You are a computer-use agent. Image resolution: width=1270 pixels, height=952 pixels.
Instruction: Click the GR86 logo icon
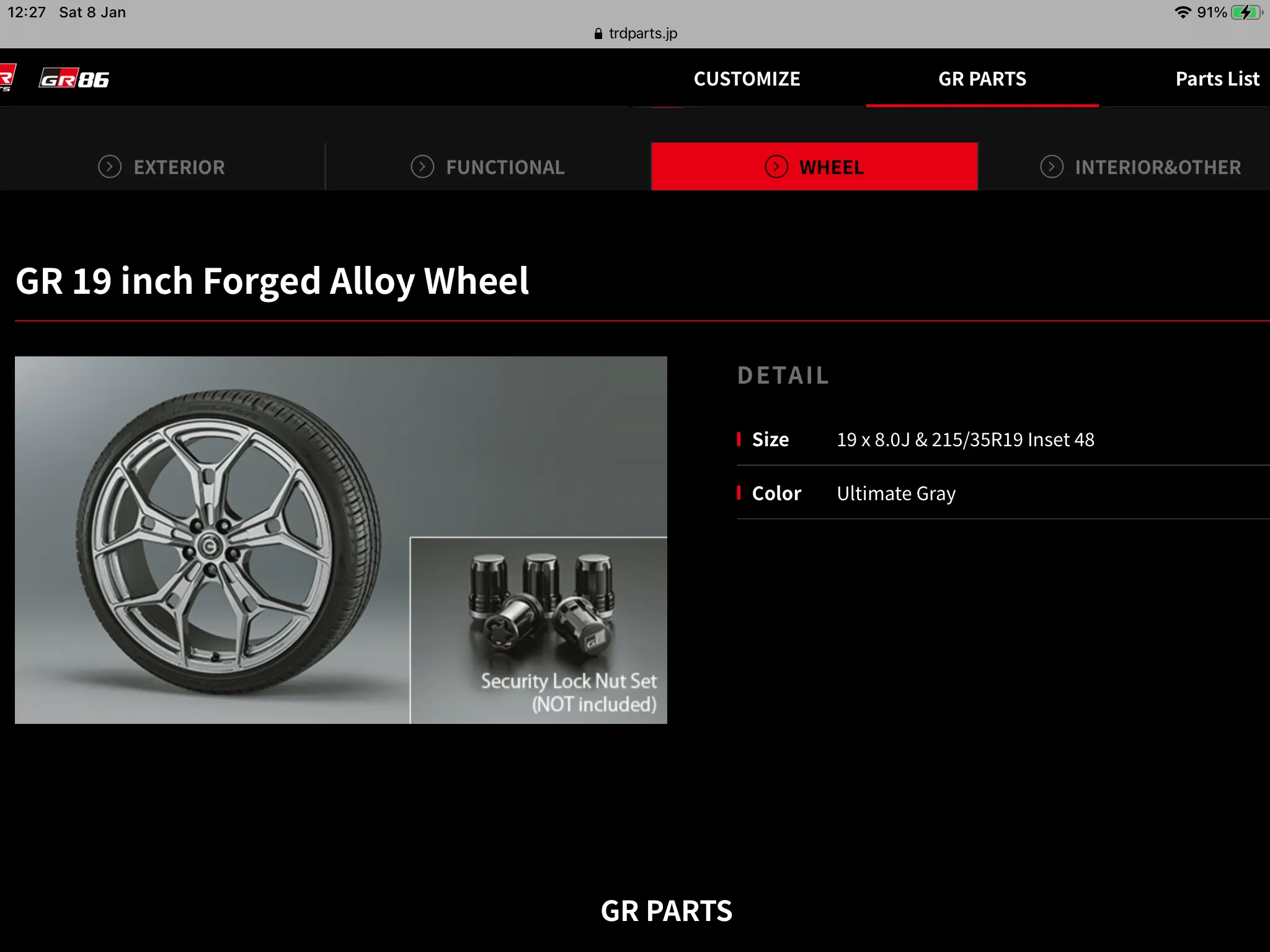[73, 78]
